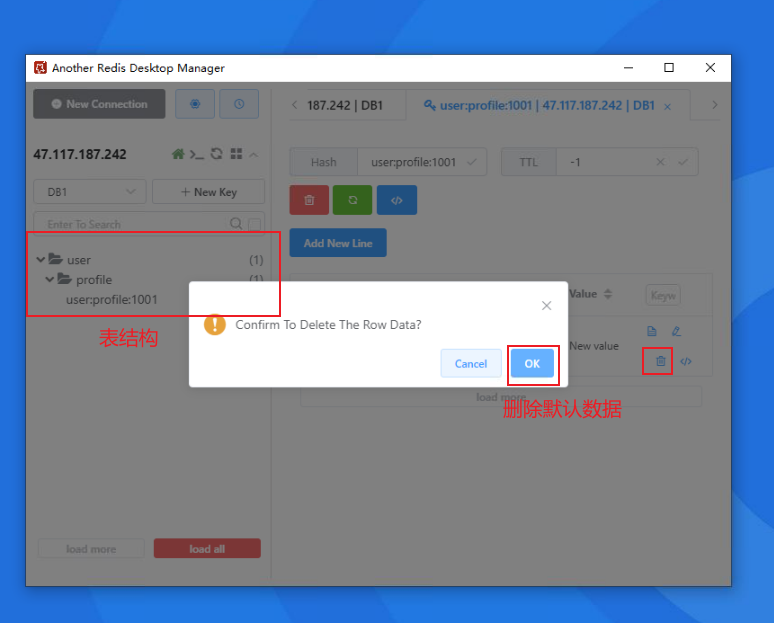This screenshot has height=623, width=774.
Task: Click Add New Line button
Action: click(338, 243)
